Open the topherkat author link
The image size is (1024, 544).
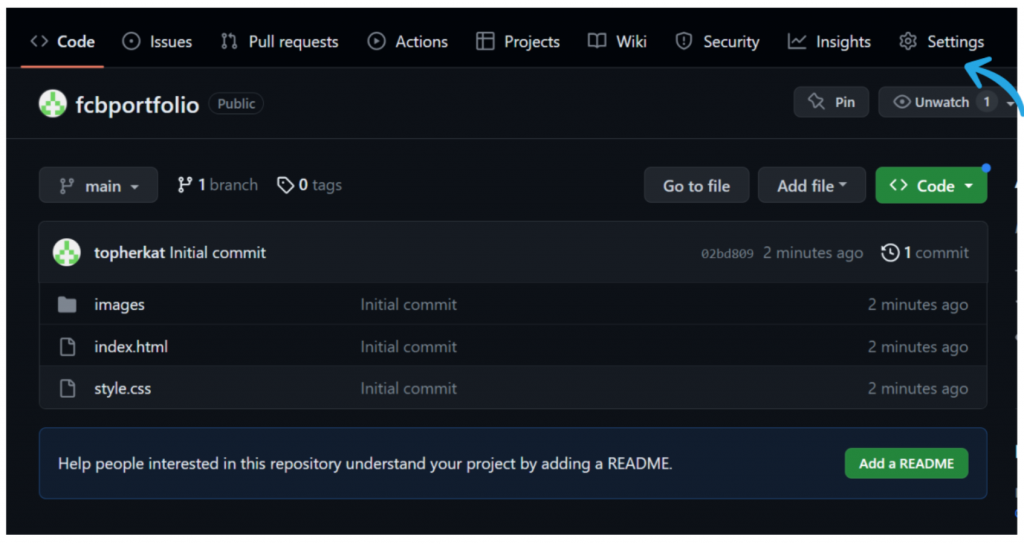(129, 253)
